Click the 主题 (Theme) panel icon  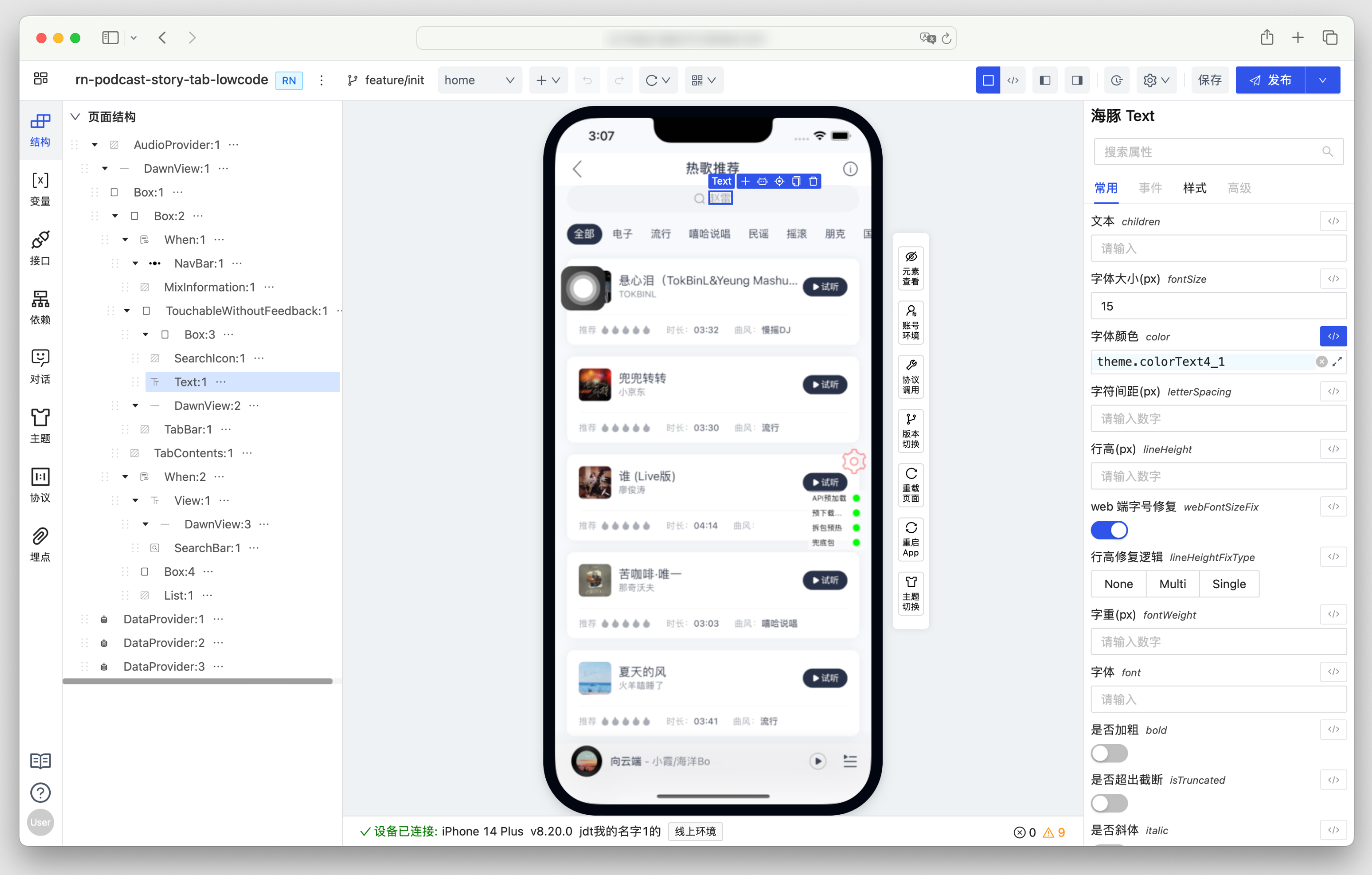coord(41,425)
